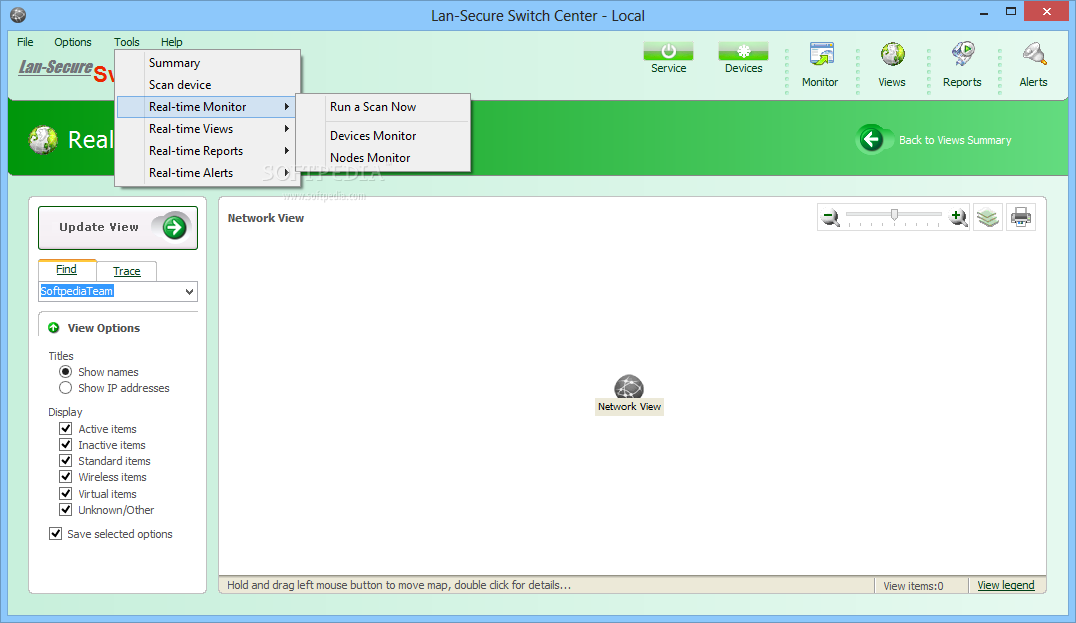Image resolution: width=1076 pixels, height=623 pixels.
Task: Toggle Save selected options checkbox
Action: [56, 533]
